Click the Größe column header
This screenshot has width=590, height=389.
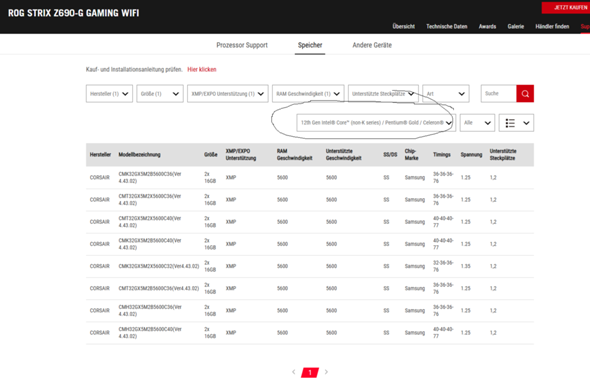211,155
